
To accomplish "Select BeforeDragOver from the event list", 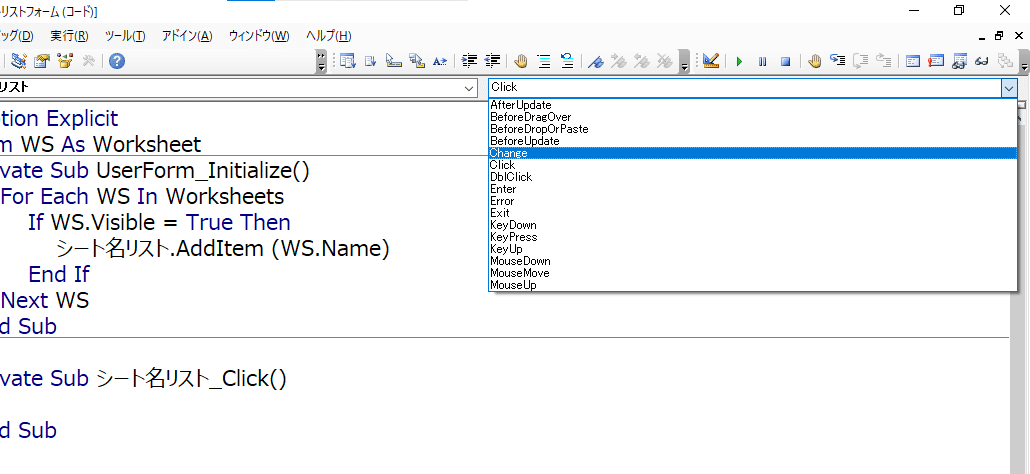I will [x=753, y=117].
